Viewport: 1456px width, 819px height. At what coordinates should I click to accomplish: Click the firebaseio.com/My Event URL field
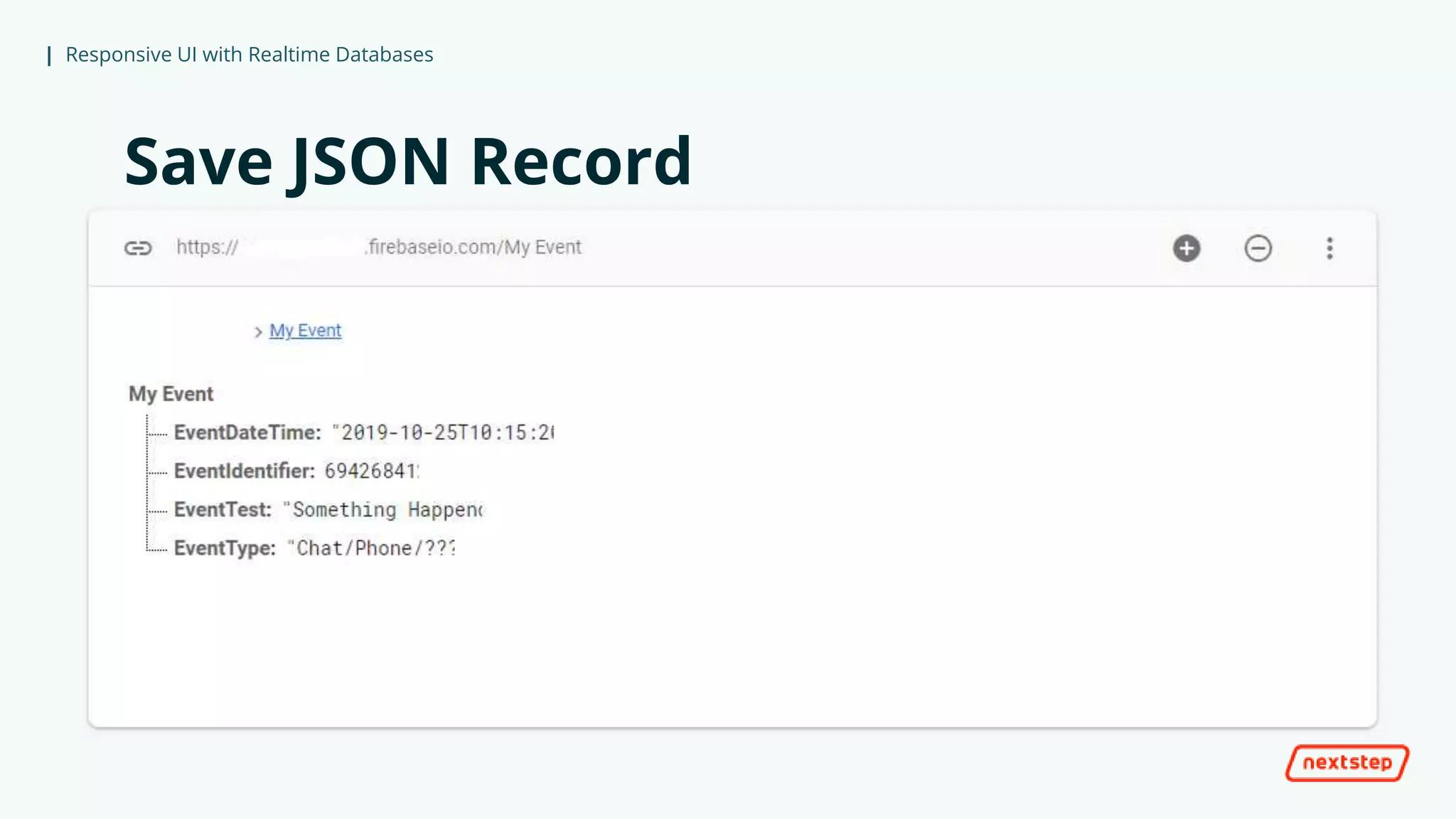click(379, 247)
